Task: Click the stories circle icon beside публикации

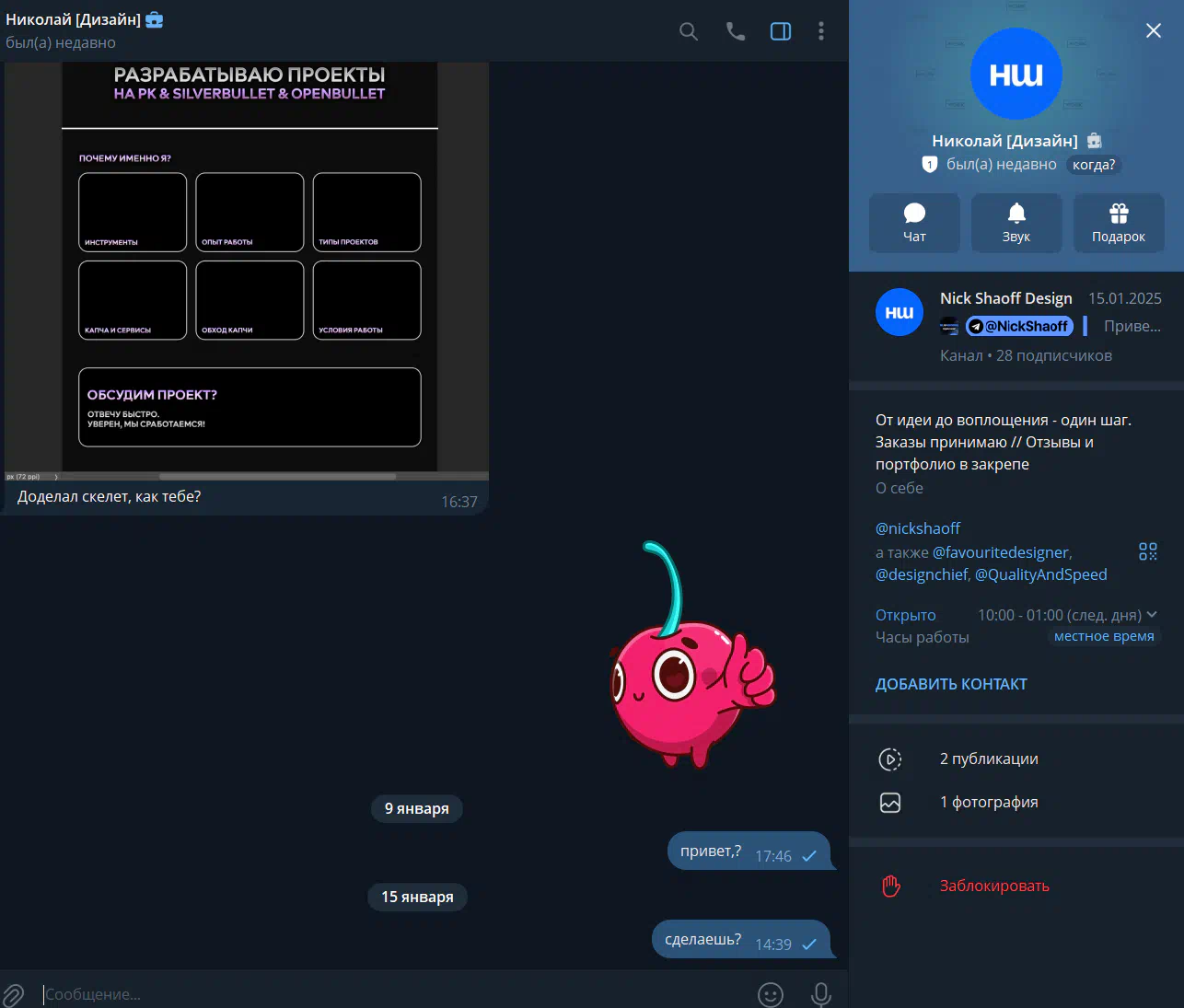Action: pyautogui.click(x=890, y=759)
